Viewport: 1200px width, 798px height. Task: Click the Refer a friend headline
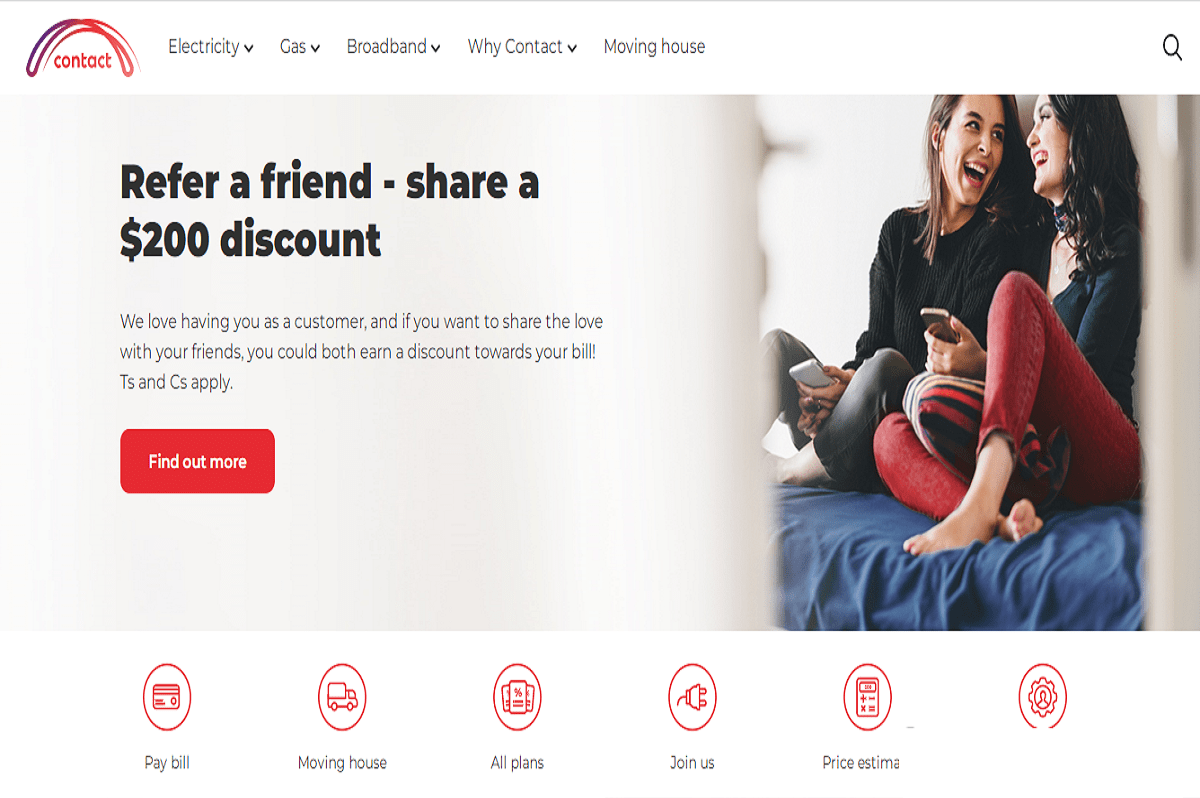tap(329, 211)
